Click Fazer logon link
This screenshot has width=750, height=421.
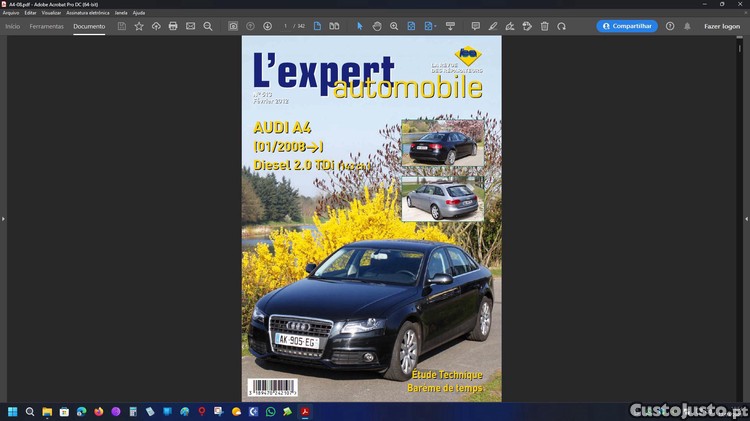[722, 26]
